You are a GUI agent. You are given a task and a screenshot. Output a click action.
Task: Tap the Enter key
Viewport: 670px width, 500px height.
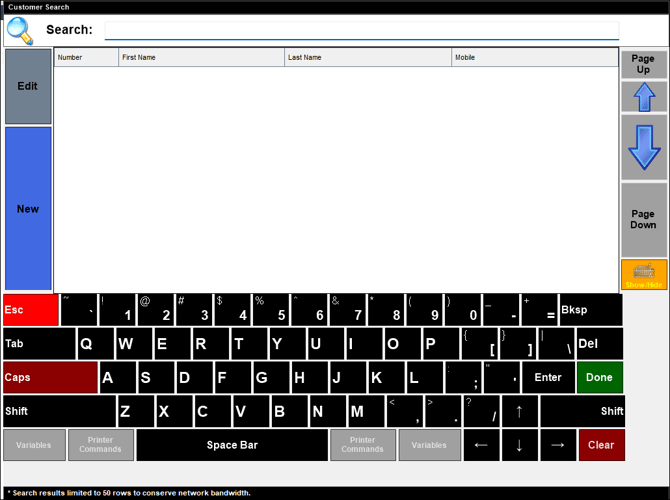[548, 377]
